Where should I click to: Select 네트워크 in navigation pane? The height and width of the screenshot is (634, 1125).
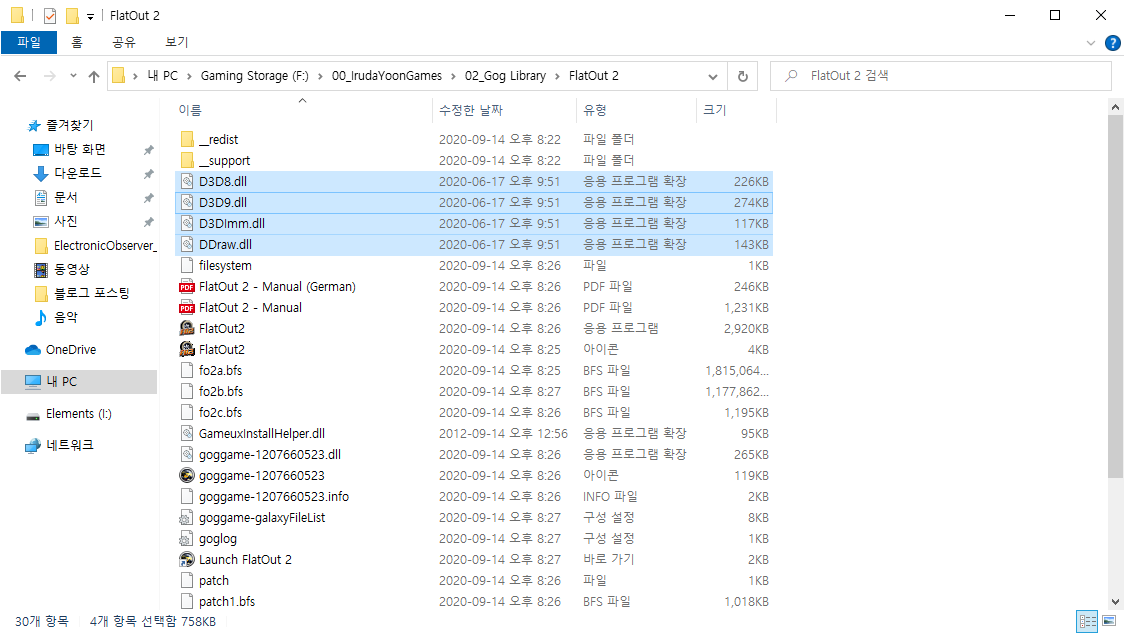70,445
